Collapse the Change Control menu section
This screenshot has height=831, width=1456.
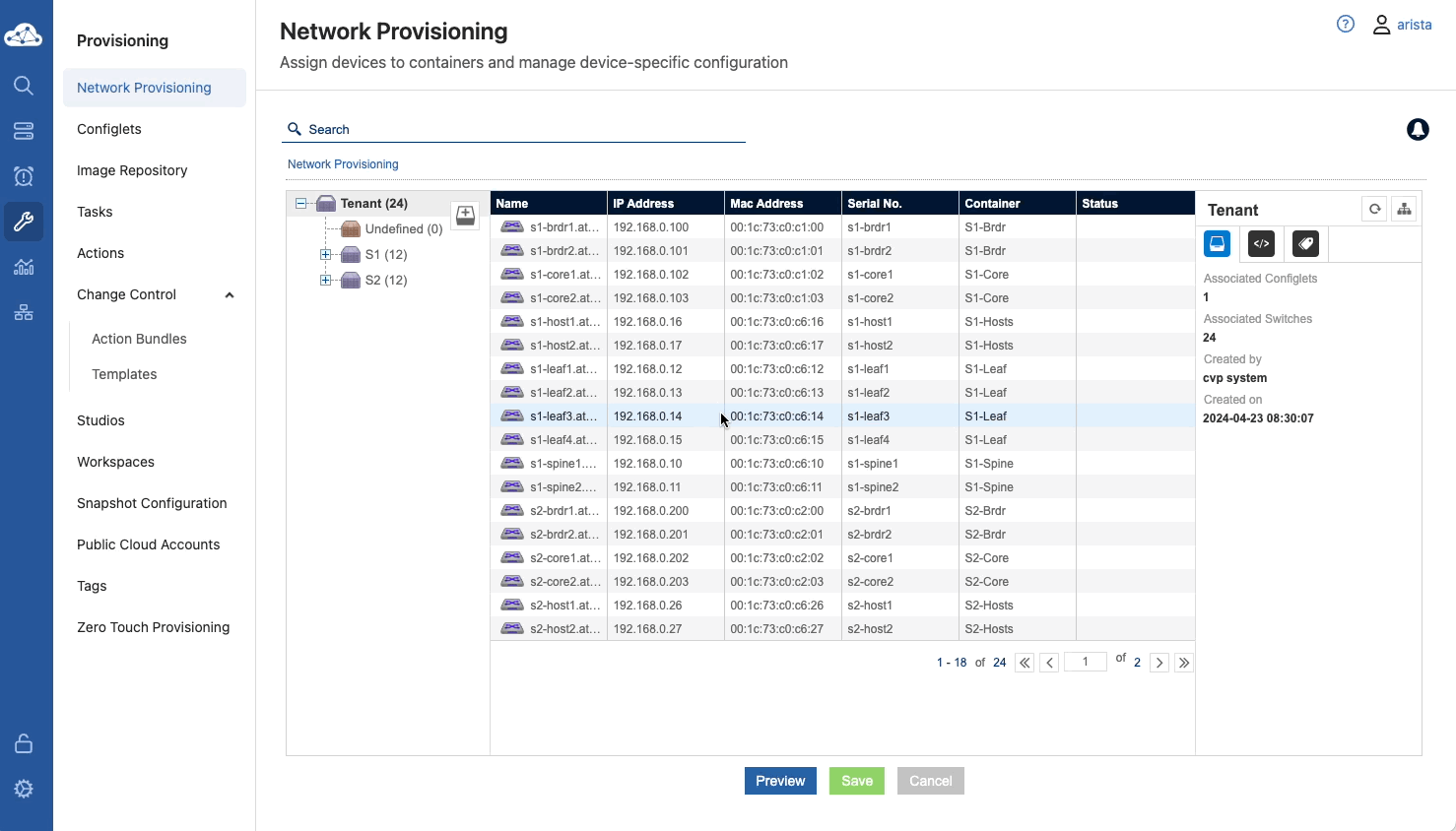pos(230,295)
